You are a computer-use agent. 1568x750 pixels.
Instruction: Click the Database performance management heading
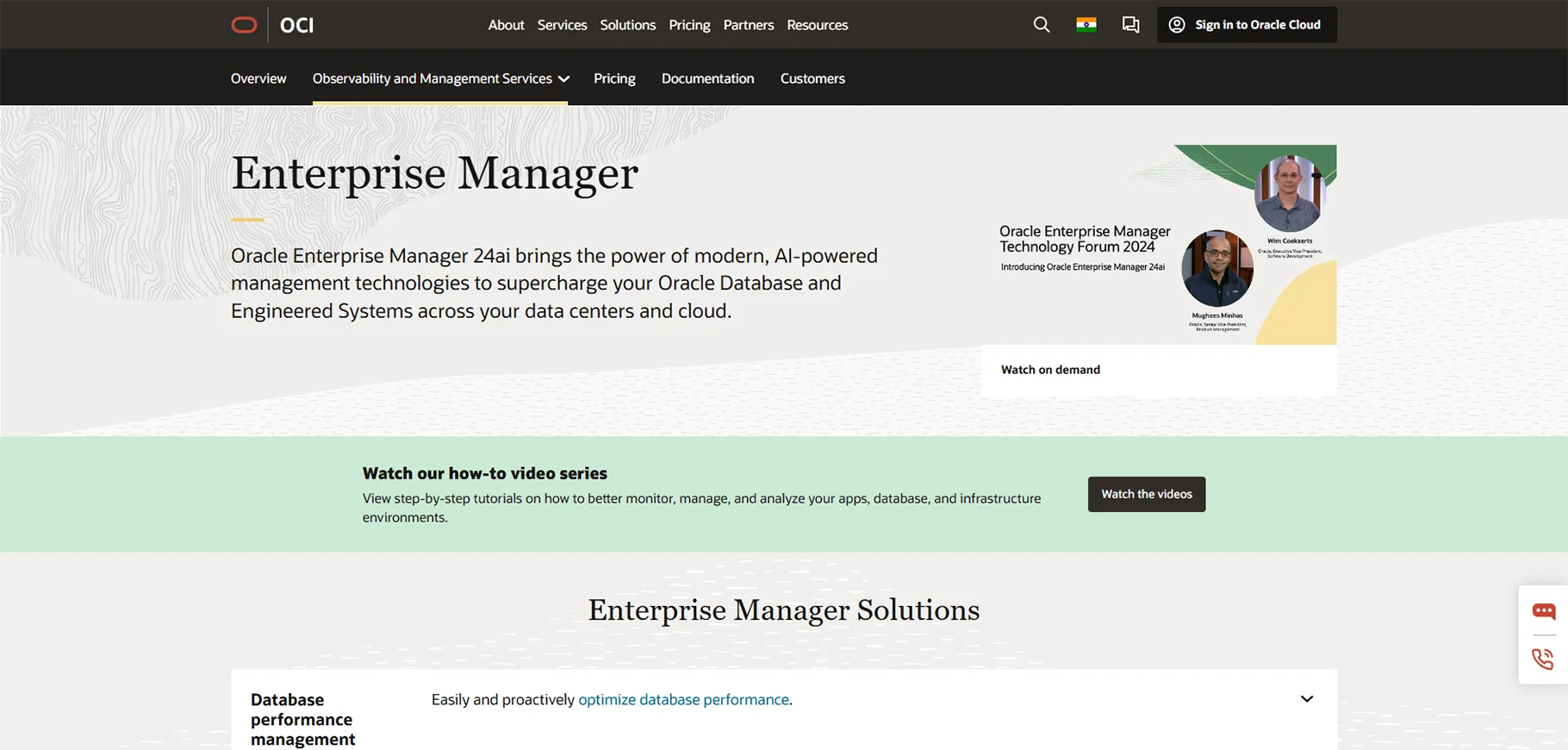pos(303,719)
